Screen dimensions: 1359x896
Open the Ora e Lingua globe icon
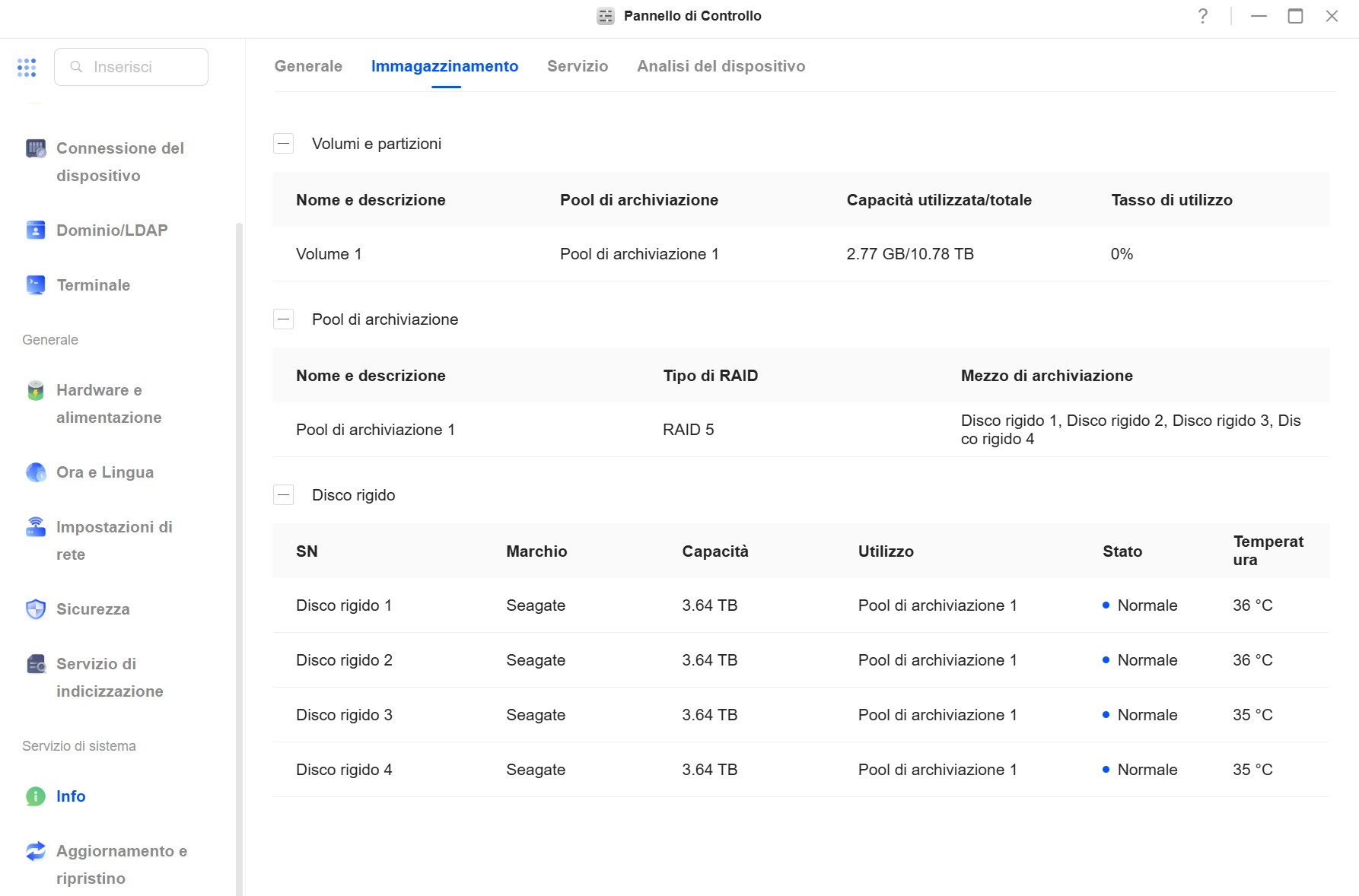pos(36,472)
